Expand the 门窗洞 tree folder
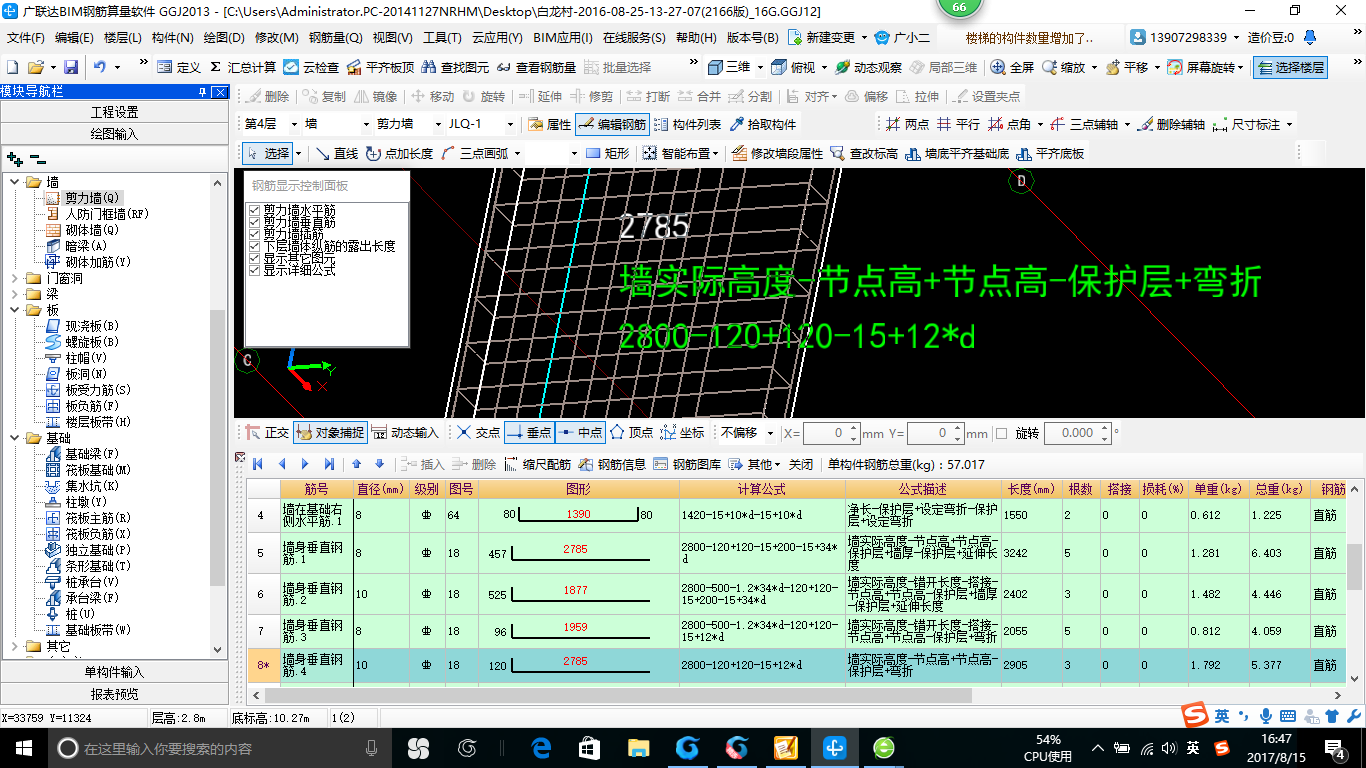 click(x=15, y=278)
